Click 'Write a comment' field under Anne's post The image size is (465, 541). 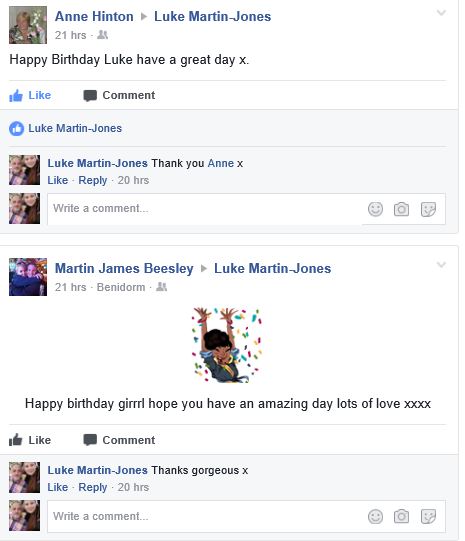(205, 209)
